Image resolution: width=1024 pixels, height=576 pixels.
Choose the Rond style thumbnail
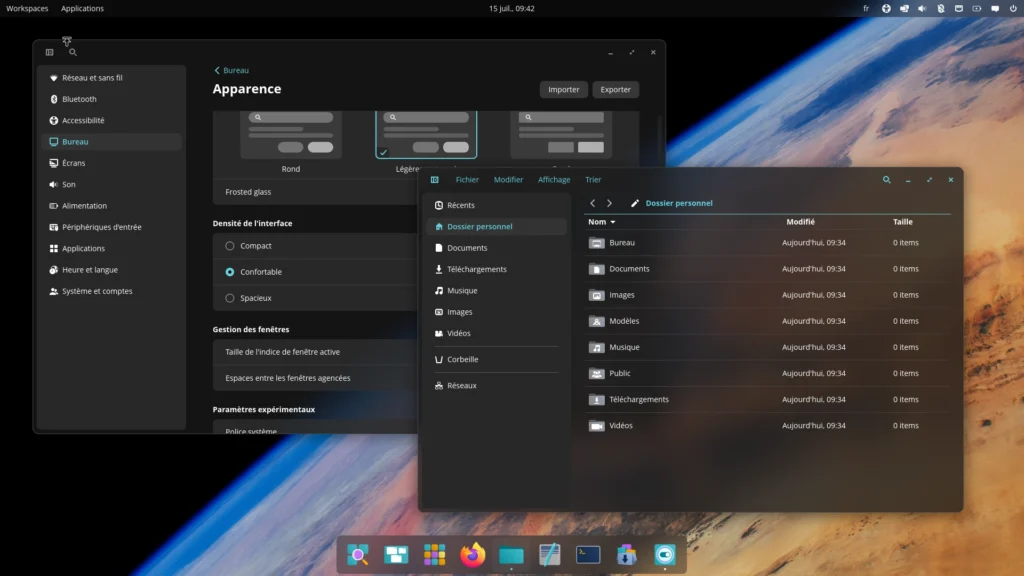(291, 135)
